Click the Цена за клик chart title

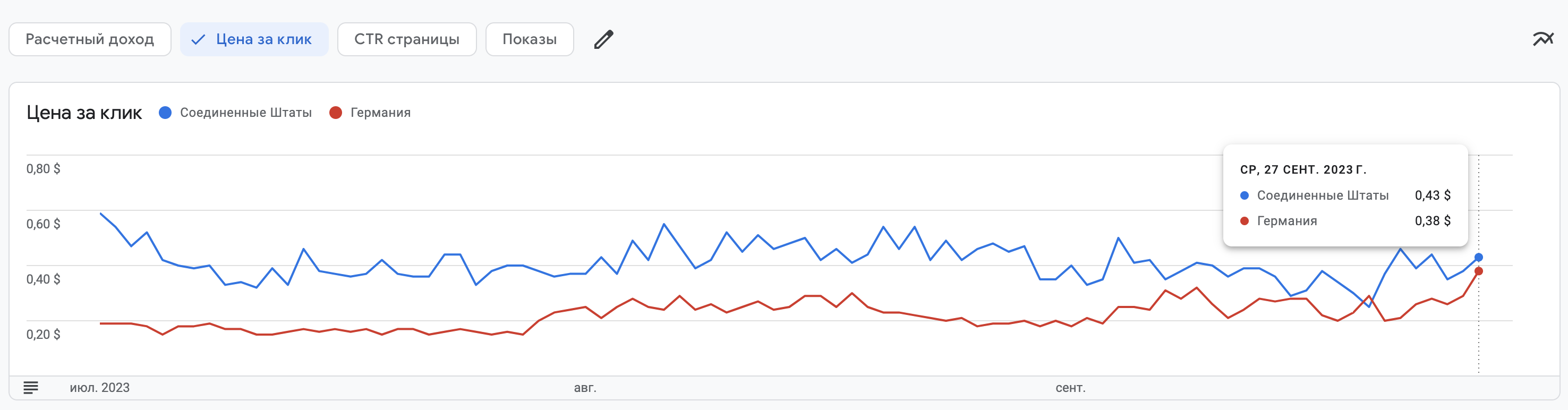pos(84,113)
